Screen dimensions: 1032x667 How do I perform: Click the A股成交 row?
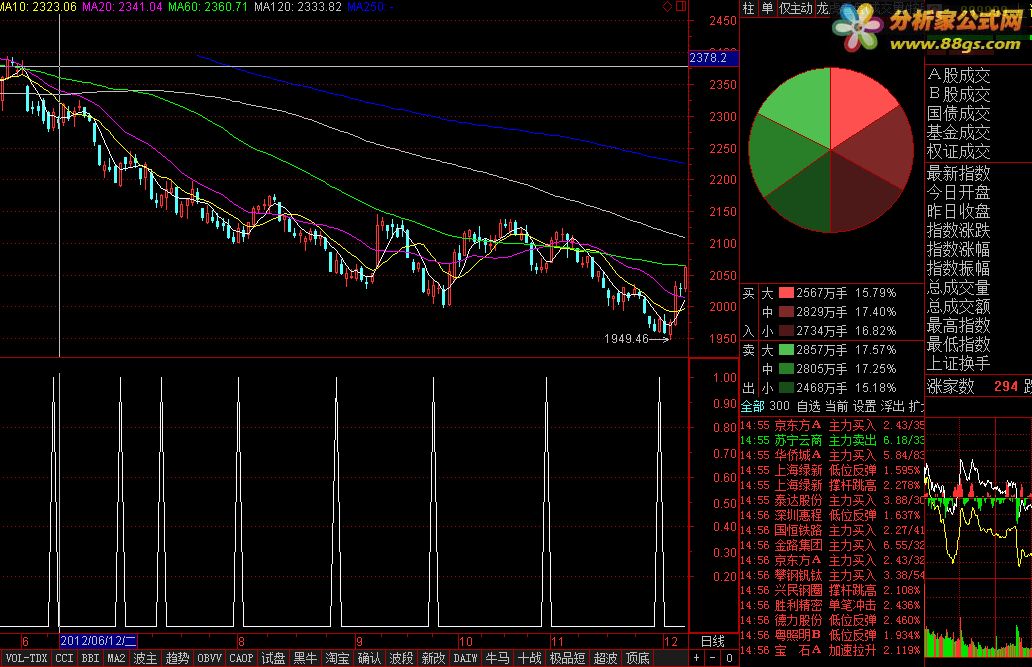(959, 75)
